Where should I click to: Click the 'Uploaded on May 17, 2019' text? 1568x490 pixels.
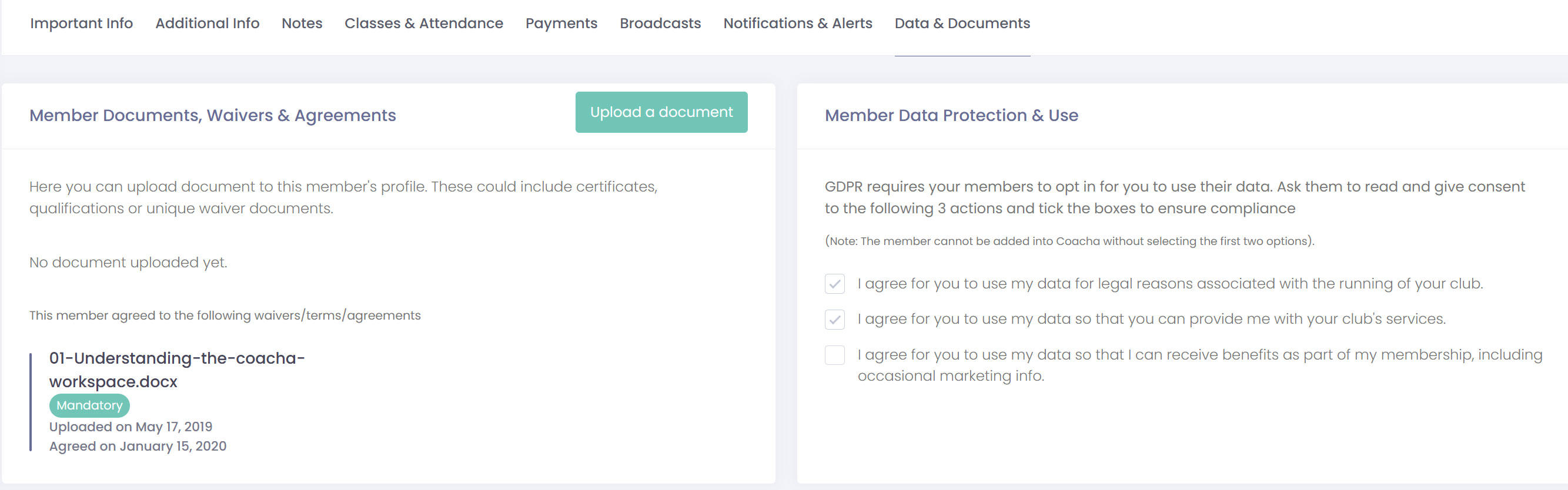click(x=131, y=427)
